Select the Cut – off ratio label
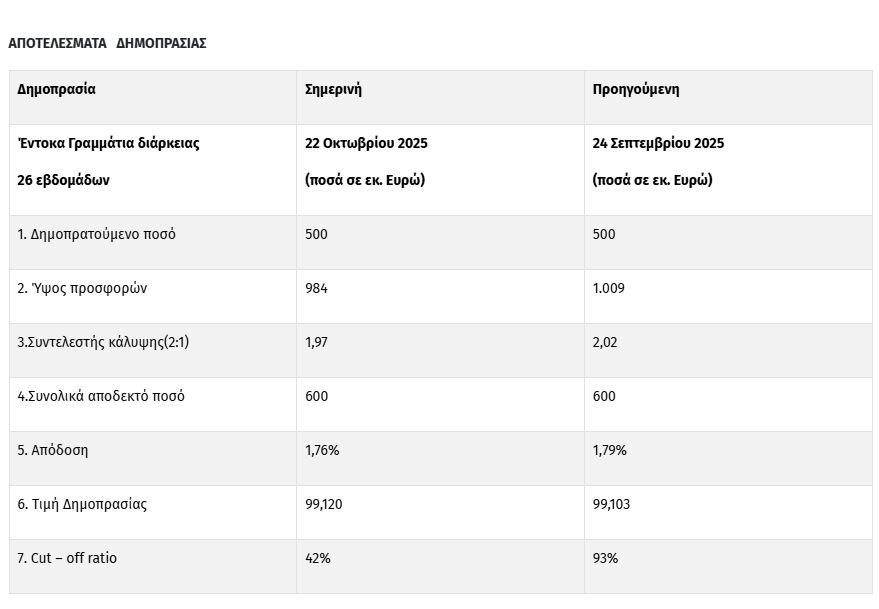Screen dimensions: 879x609 [67, 558]
